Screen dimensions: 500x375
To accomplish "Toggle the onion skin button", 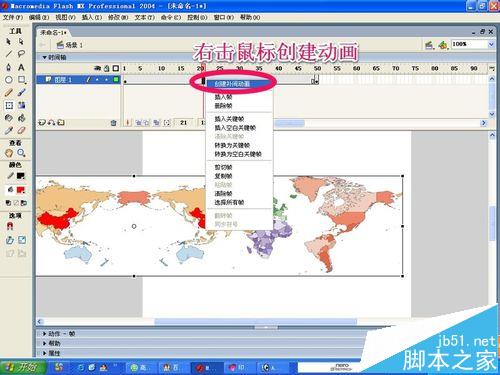I will coord(138,123).
